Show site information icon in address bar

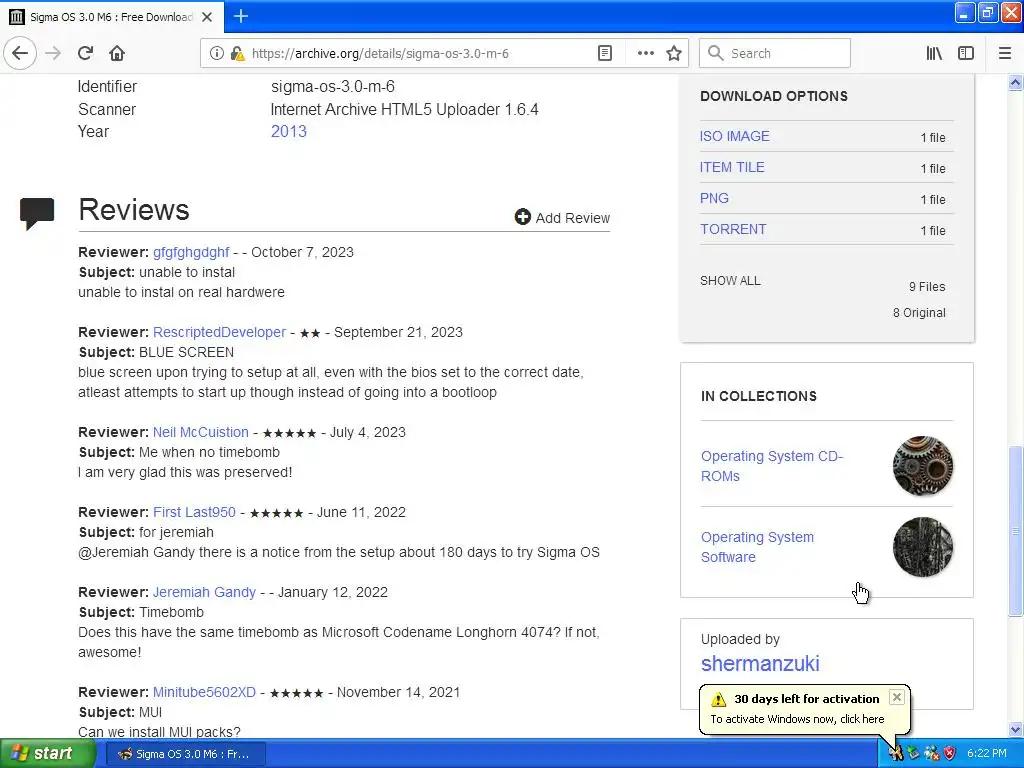[x=216, y=54]
